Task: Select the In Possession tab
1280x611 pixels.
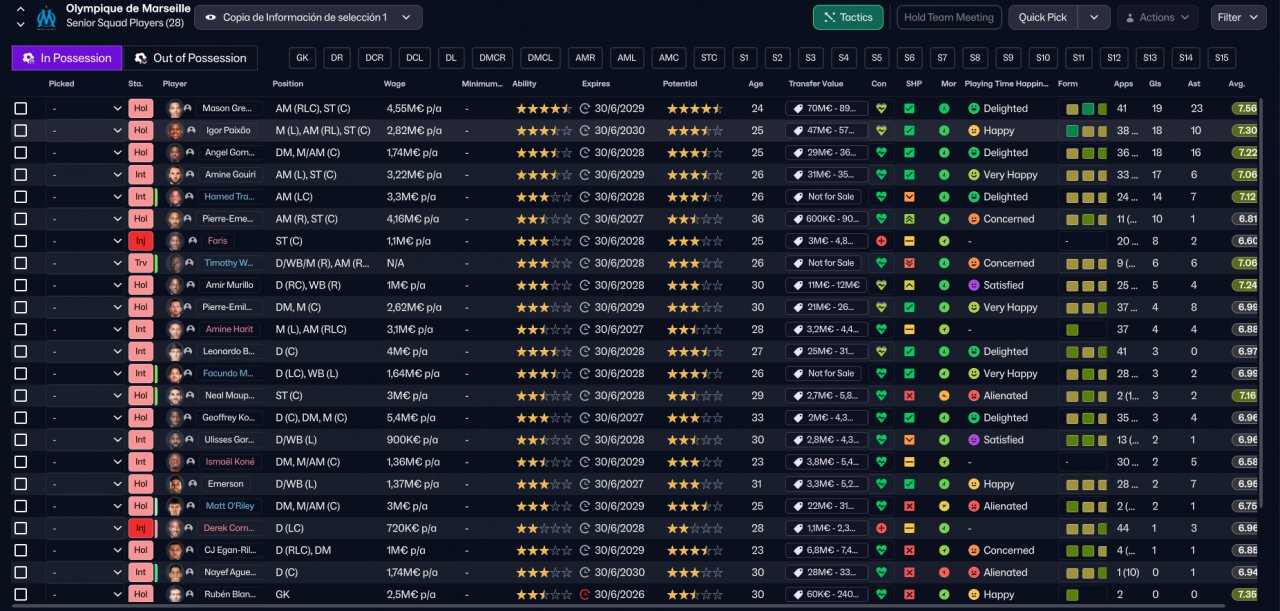Action: coord(67,58)
